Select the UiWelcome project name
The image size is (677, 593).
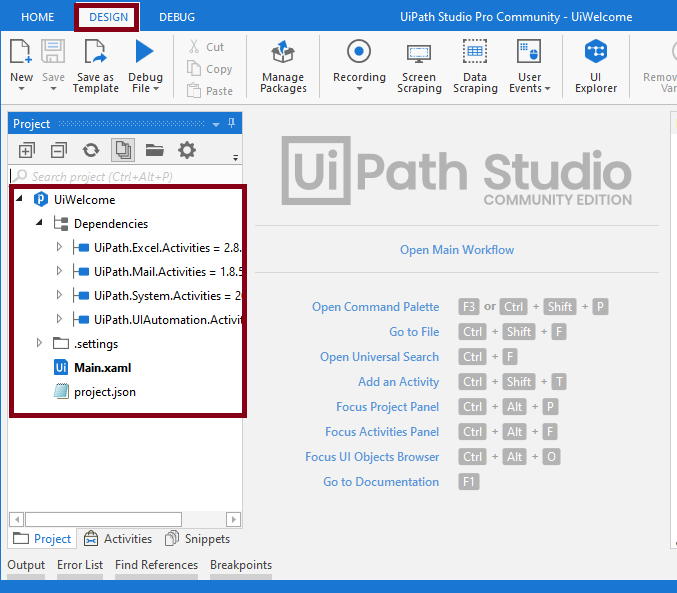click(x=85, y=200)
